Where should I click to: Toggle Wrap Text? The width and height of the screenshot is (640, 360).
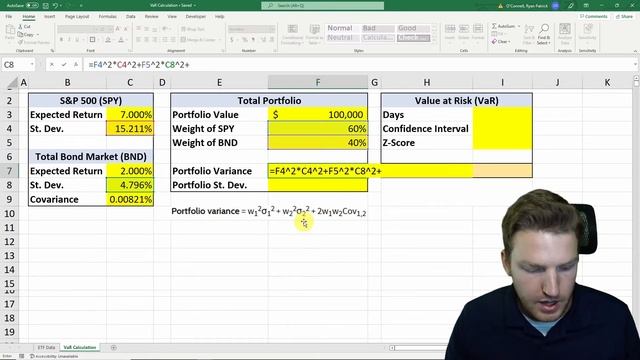tap(192, 29)
